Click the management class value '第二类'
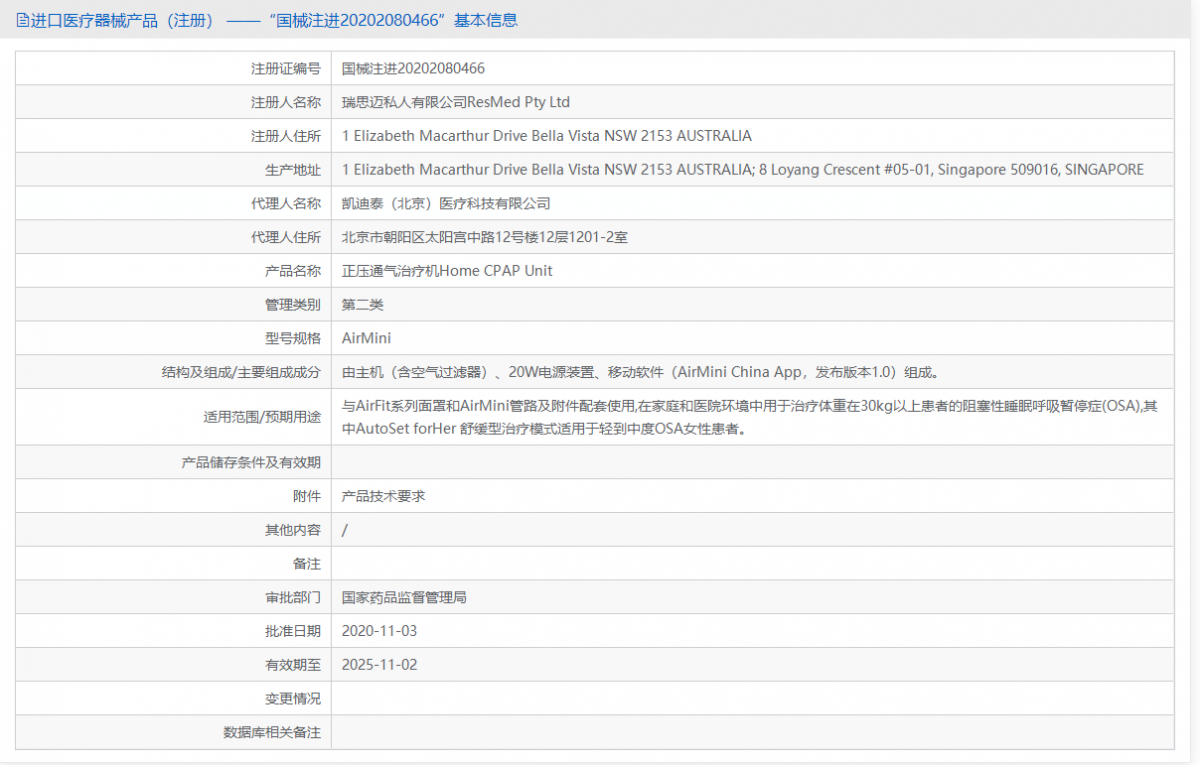Screen dimensions: 1200x765 [362, 304]
